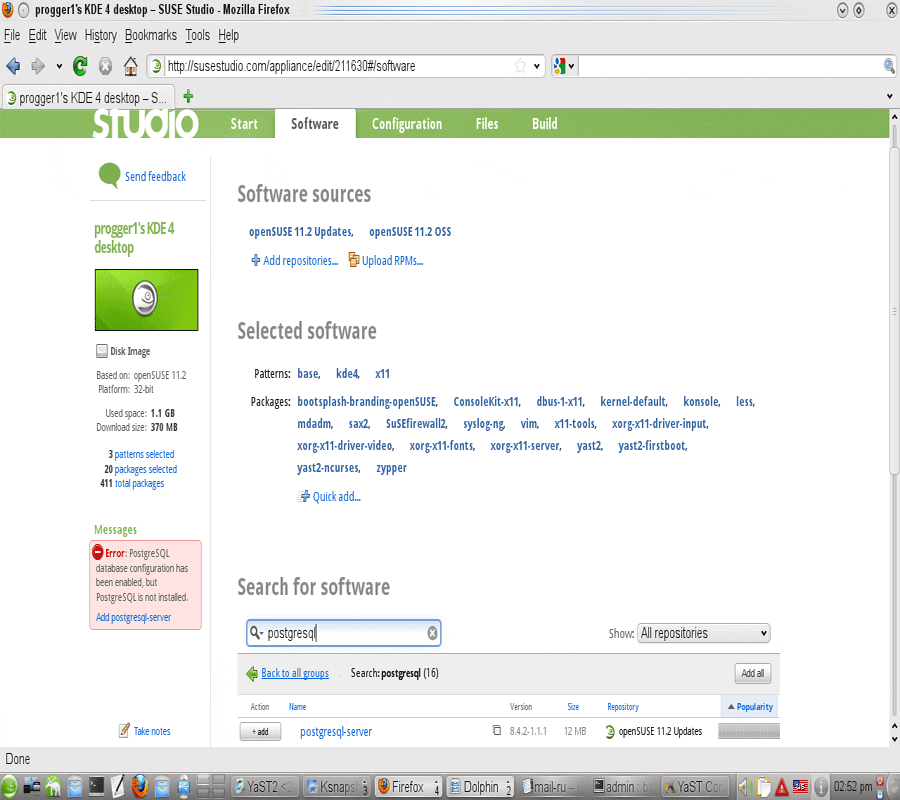Reload the page with green refresh icon
The height and width of the screenshot is (800, 900).
point(80,67)
